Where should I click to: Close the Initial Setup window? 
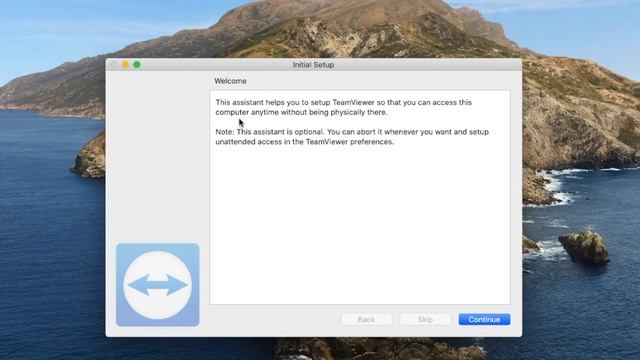[x=114, y=64]
